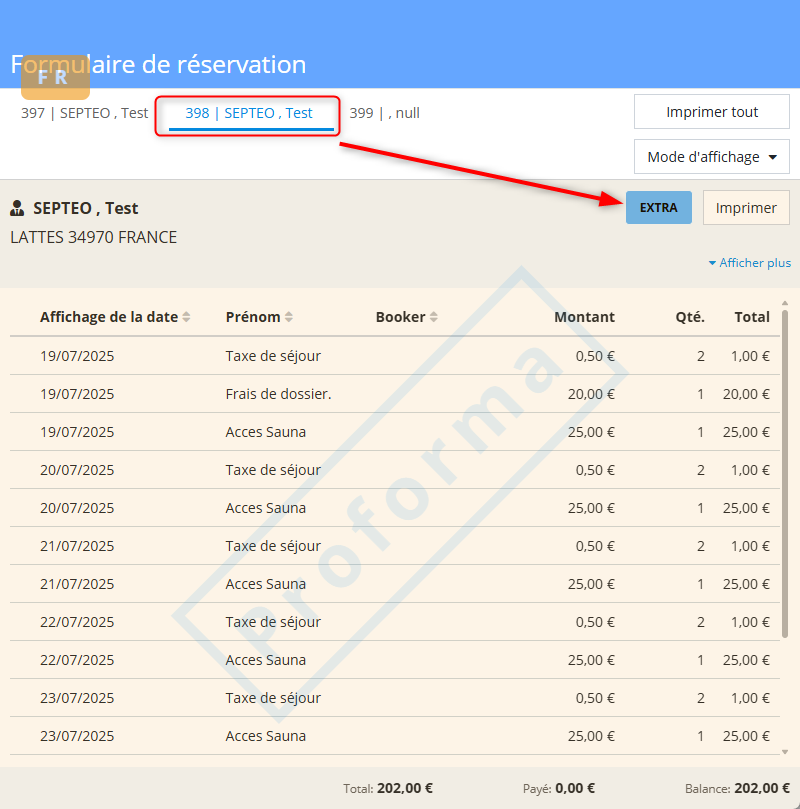Click the Montant column header
Screen dimensions: 800x809
pos(584,317)
